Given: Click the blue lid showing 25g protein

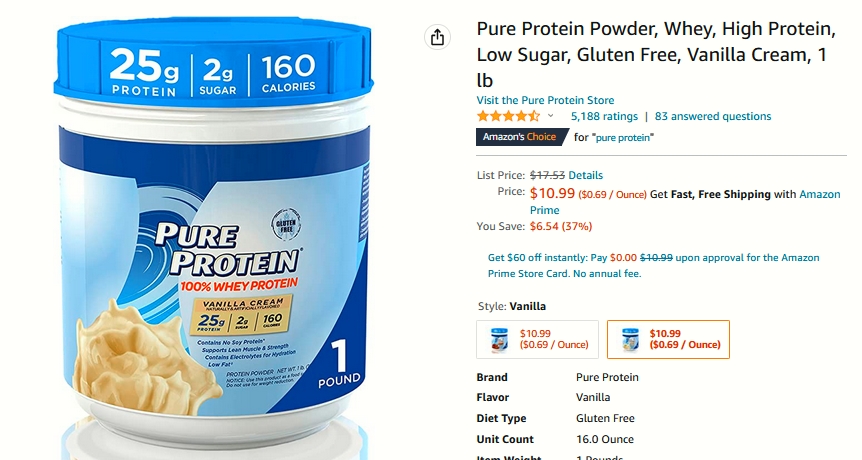Looking at the screenshot, I should tap(214, 62).
